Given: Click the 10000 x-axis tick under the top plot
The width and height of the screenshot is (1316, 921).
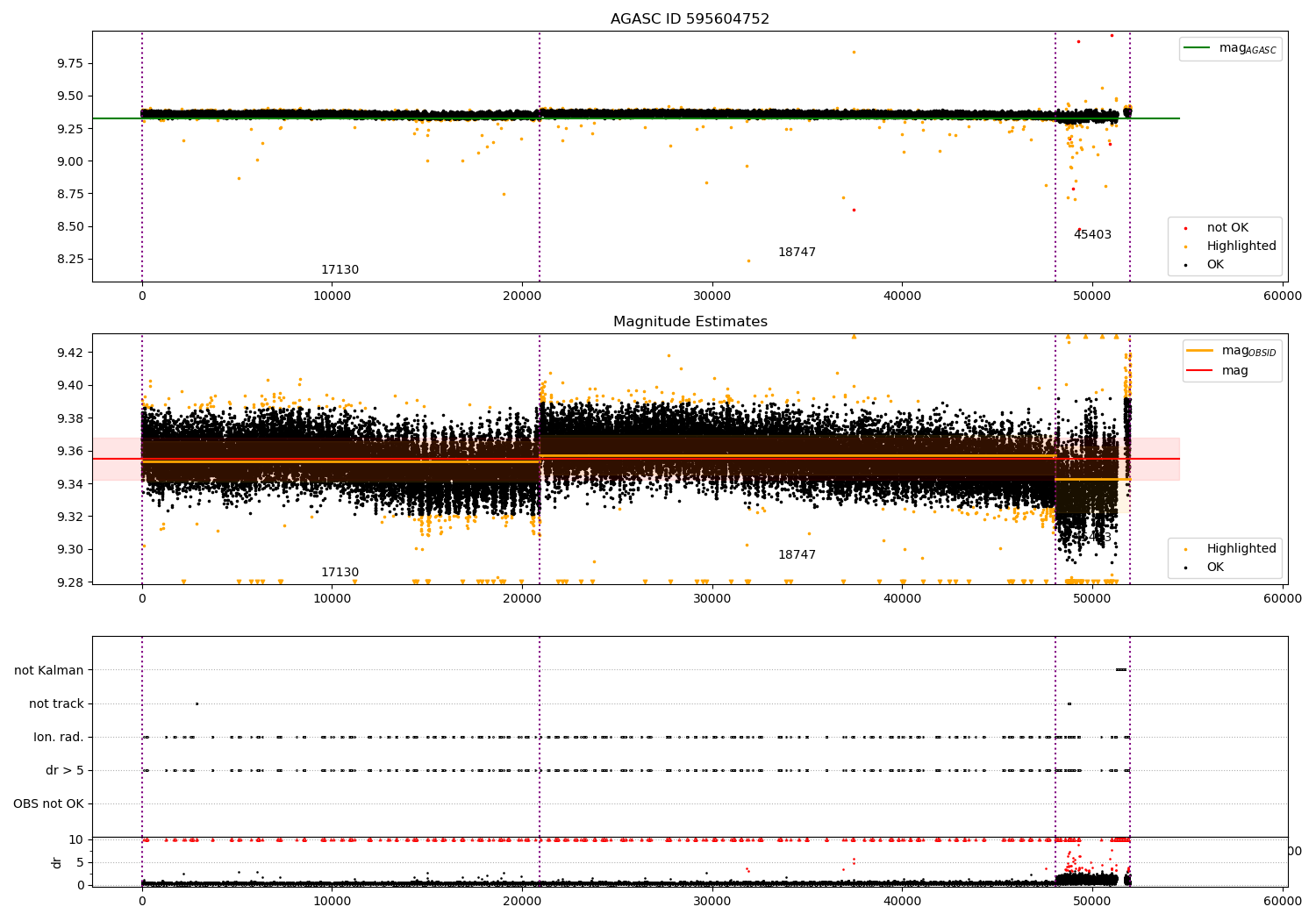Looking at the screenshot, I should tap(332, 296).
